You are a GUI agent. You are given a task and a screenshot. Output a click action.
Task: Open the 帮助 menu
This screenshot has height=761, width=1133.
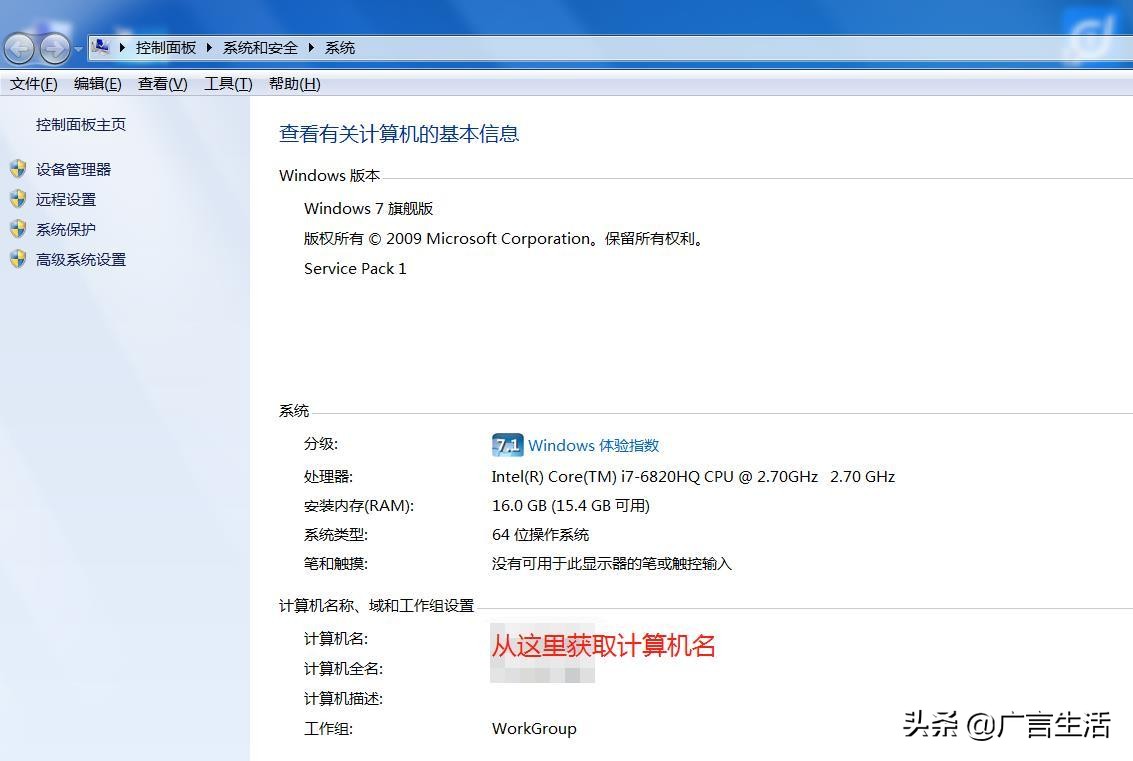pos(292,84)
